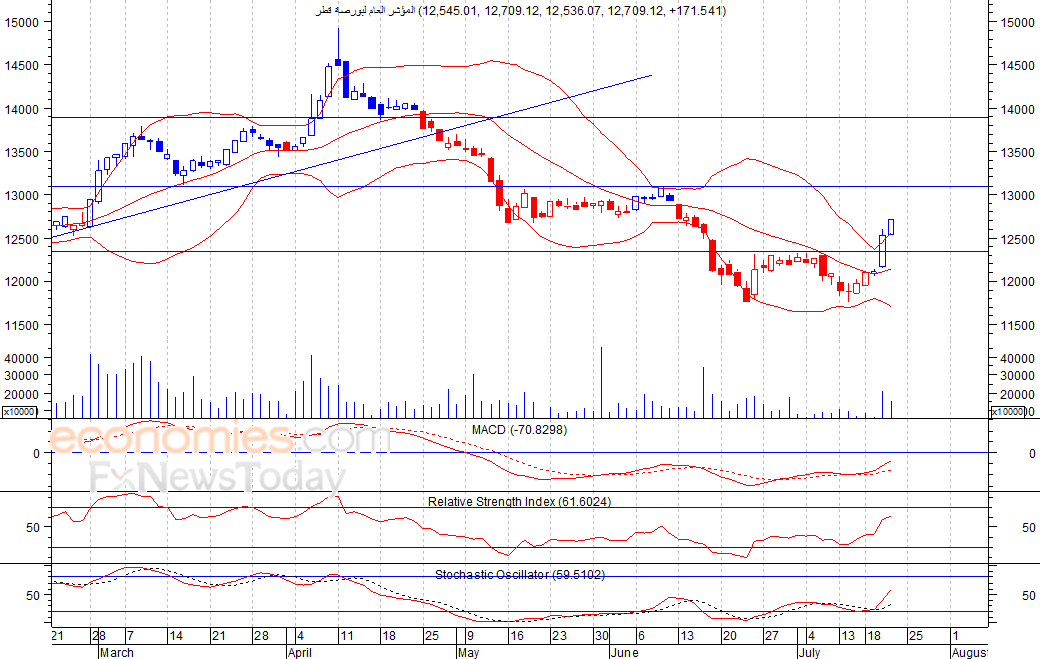Click the tallest volume bar near June
The image size is (1040, 659).
click(602, 382)
